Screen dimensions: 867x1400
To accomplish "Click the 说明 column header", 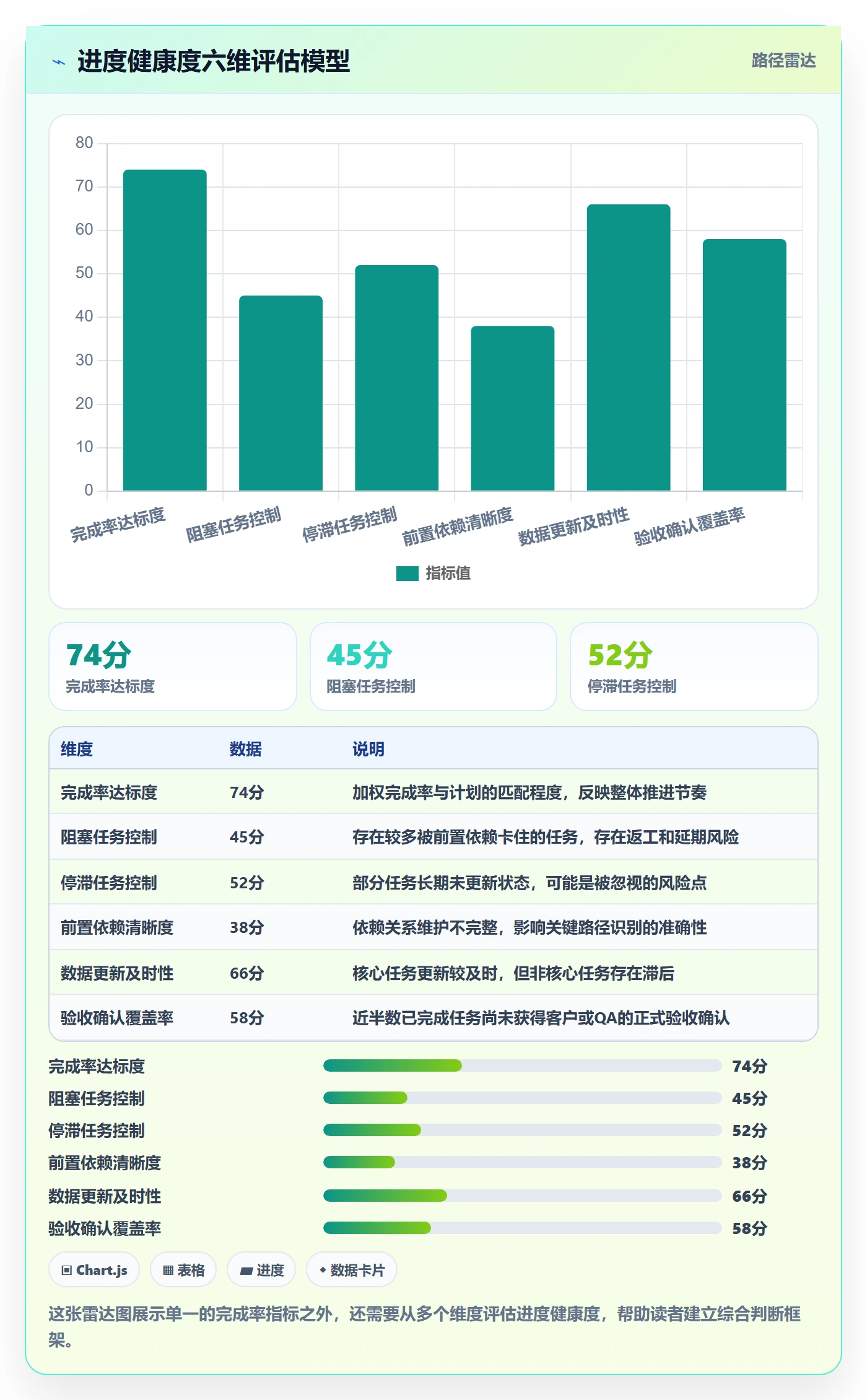I will (x=368, y=749).
